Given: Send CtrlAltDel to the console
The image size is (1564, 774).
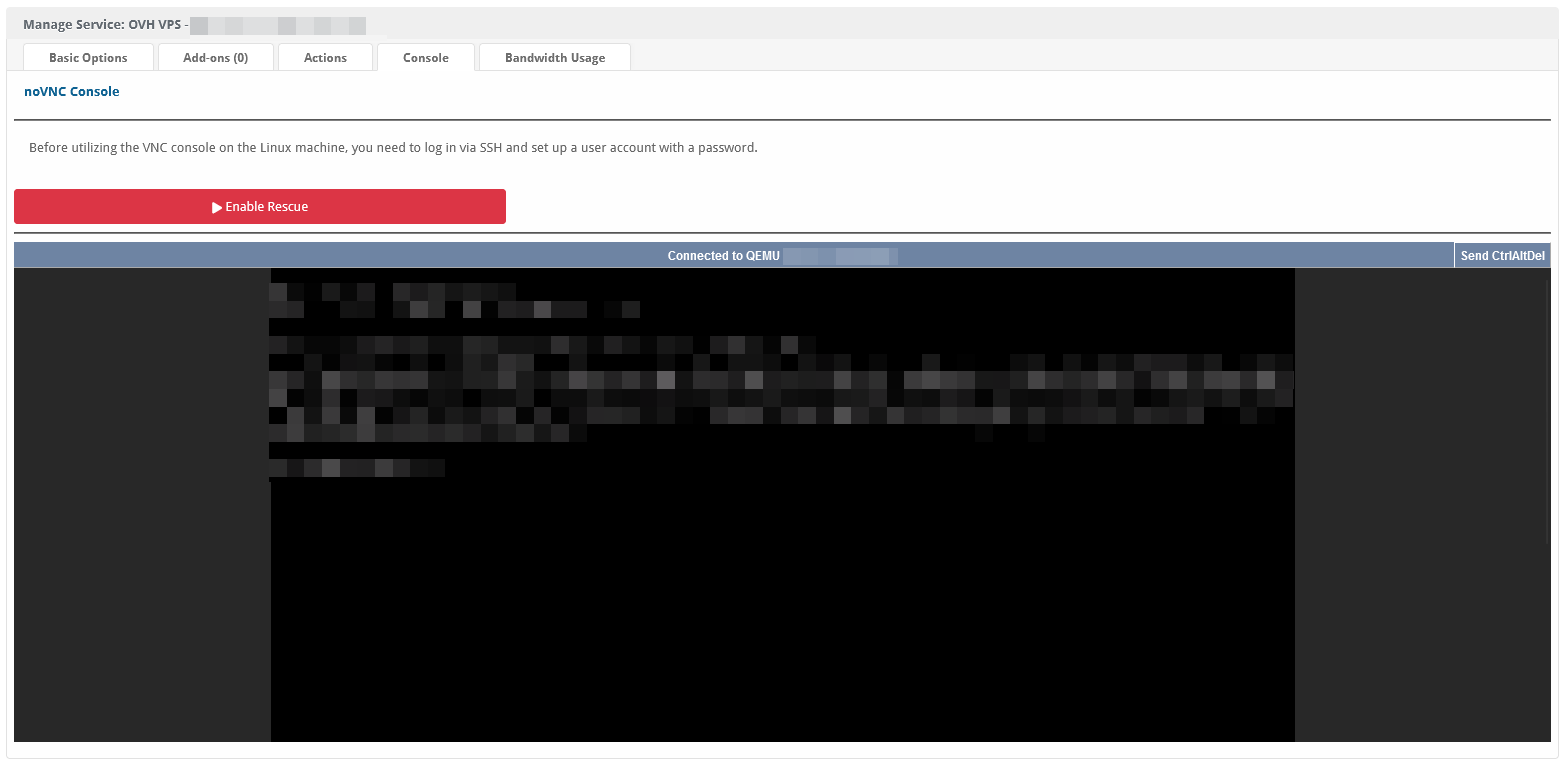Looking at the screenshot, I should coord(1502,256).
